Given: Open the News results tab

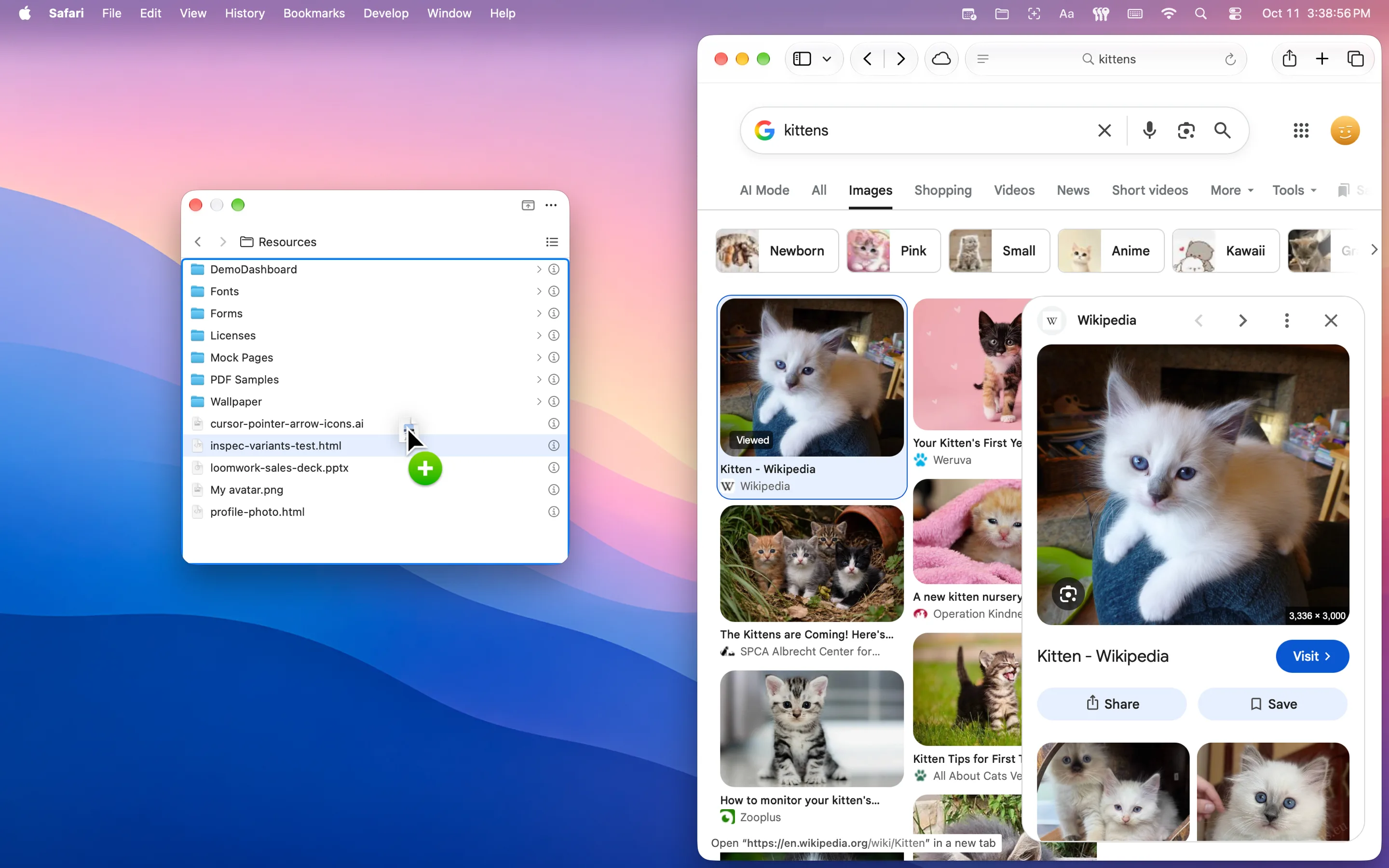Looking at the screenshot, I should (x=1073, y=190).
